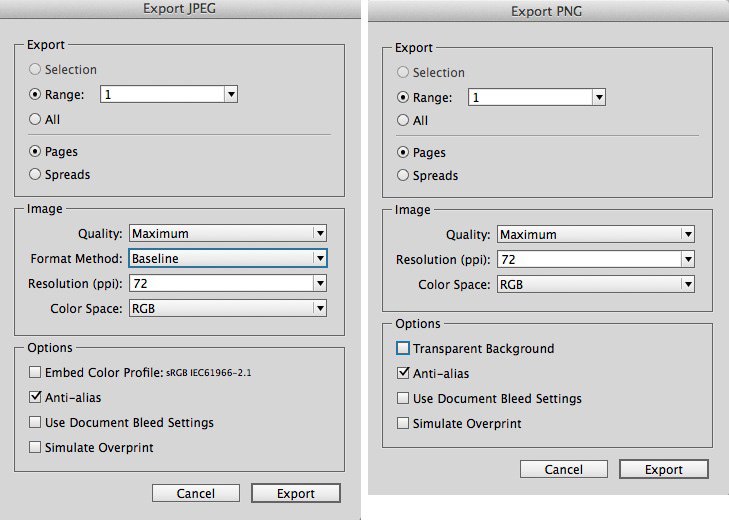Open Resolution (ppi) dropdown in Export PNG

pyautogui.click(x=689, y=259)
